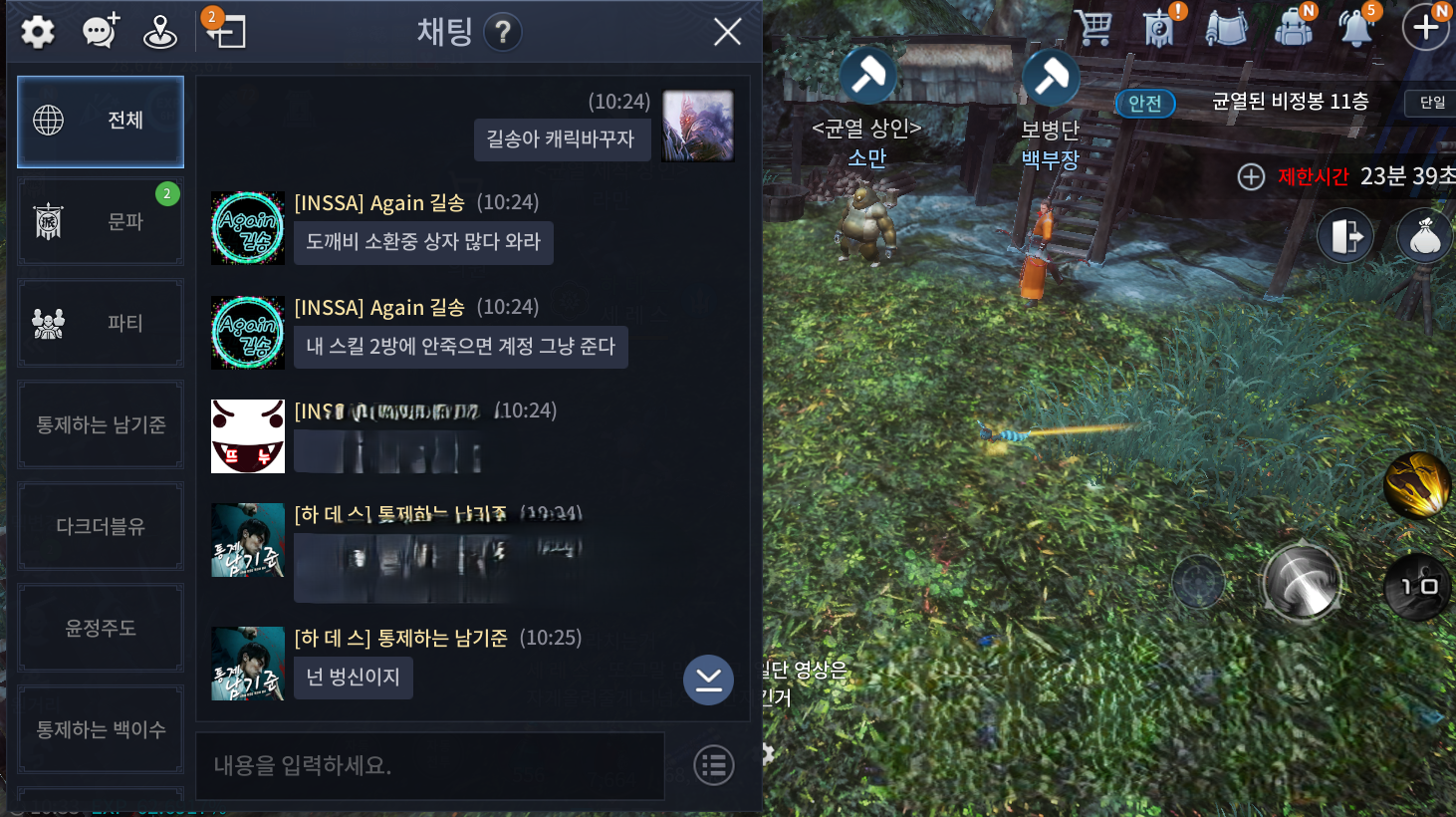The image size is (1456, 817).
Task: Open the chat help question mark
Action: click(x=503, y=33)
